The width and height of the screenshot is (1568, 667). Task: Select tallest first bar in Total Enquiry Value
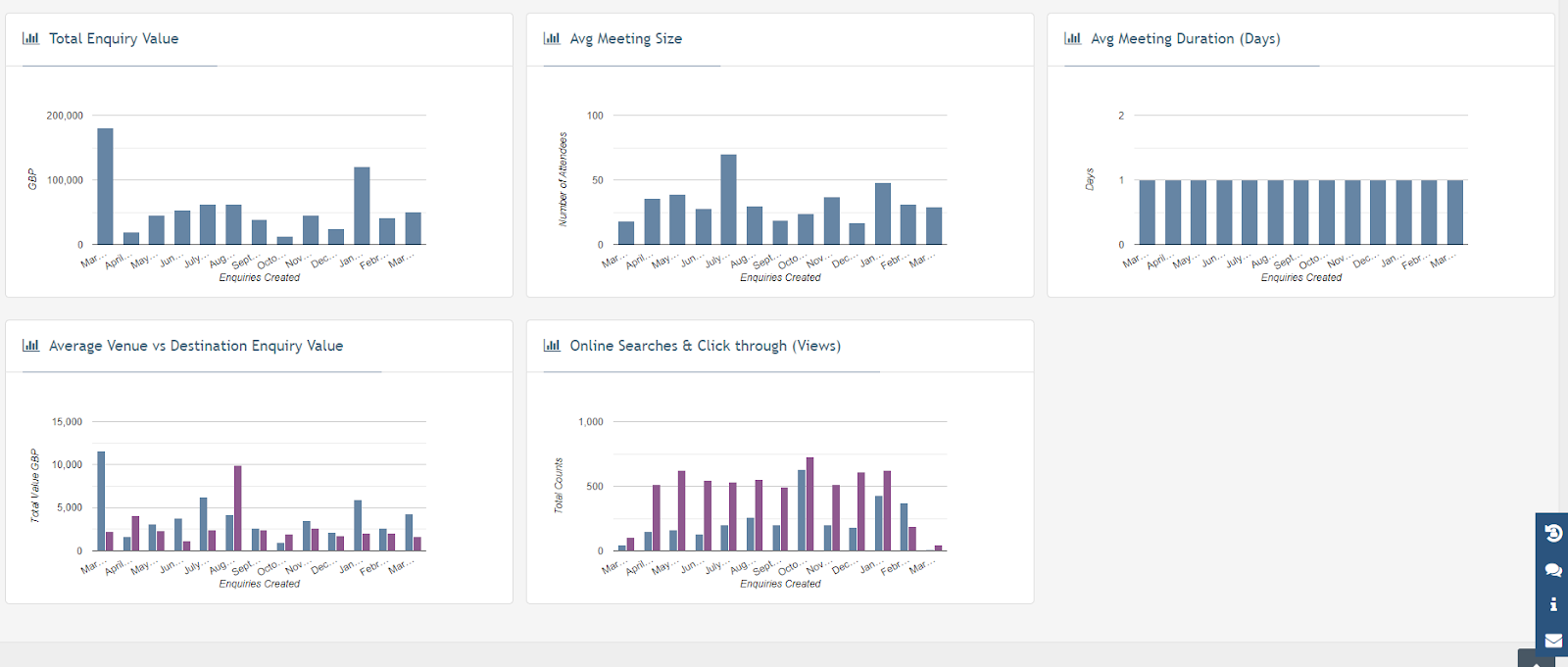point(105,186)
